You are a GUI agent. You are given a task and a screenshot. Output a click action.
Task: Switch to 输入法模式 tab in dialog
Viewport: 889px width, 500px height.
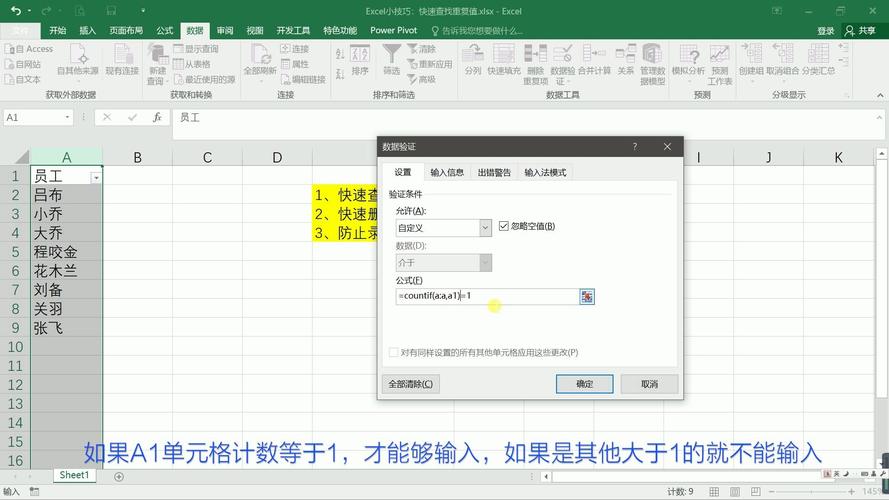click(x=545, y=172)
